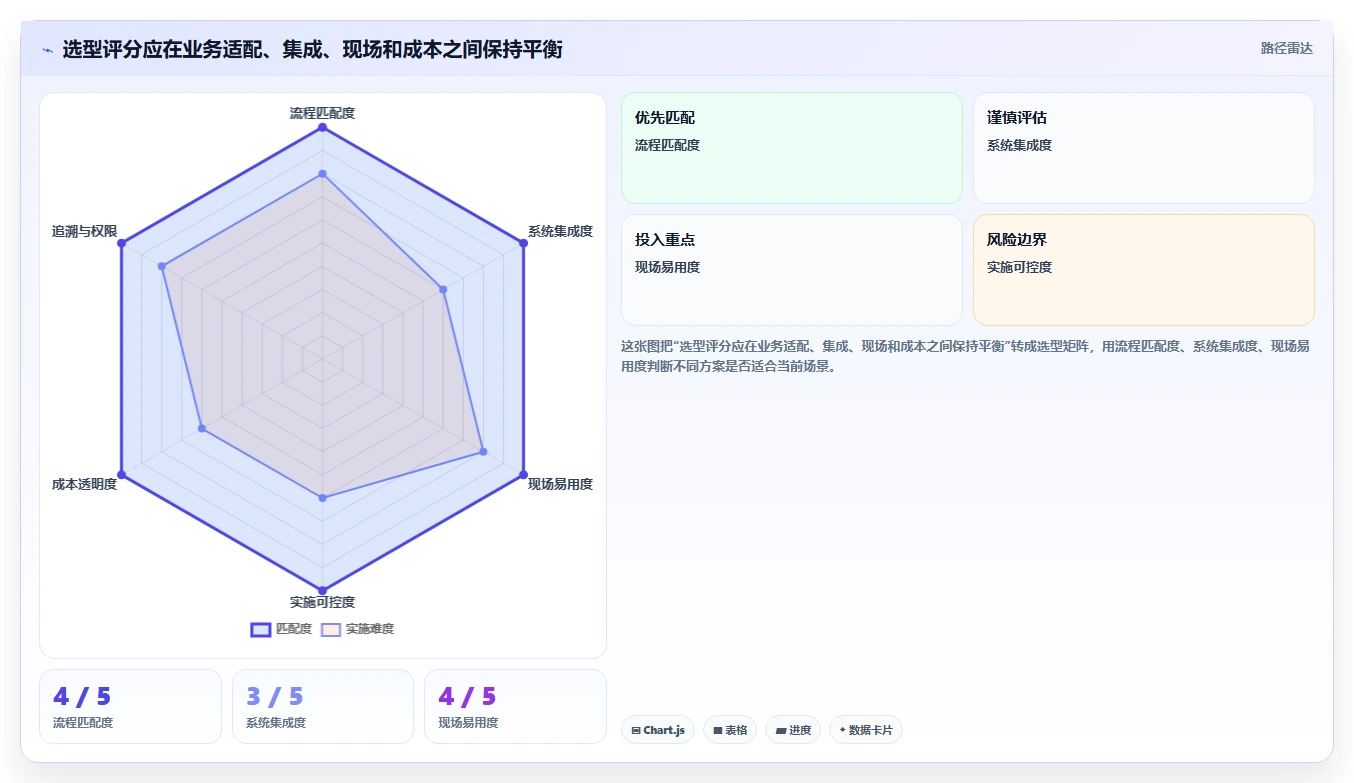This screenshot has width=1354, height=783.
Task: Click the 实施可控度 radar axis label
Action: (322, 602)
